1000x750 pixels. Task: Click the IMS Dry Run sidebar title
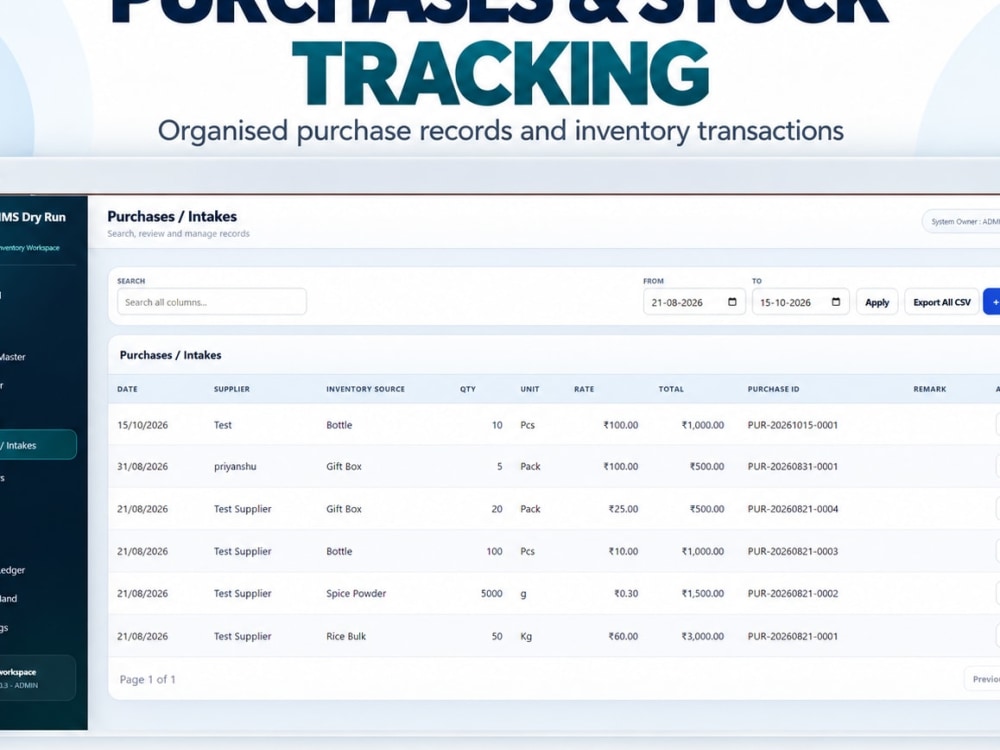click(x=33, y=217)
